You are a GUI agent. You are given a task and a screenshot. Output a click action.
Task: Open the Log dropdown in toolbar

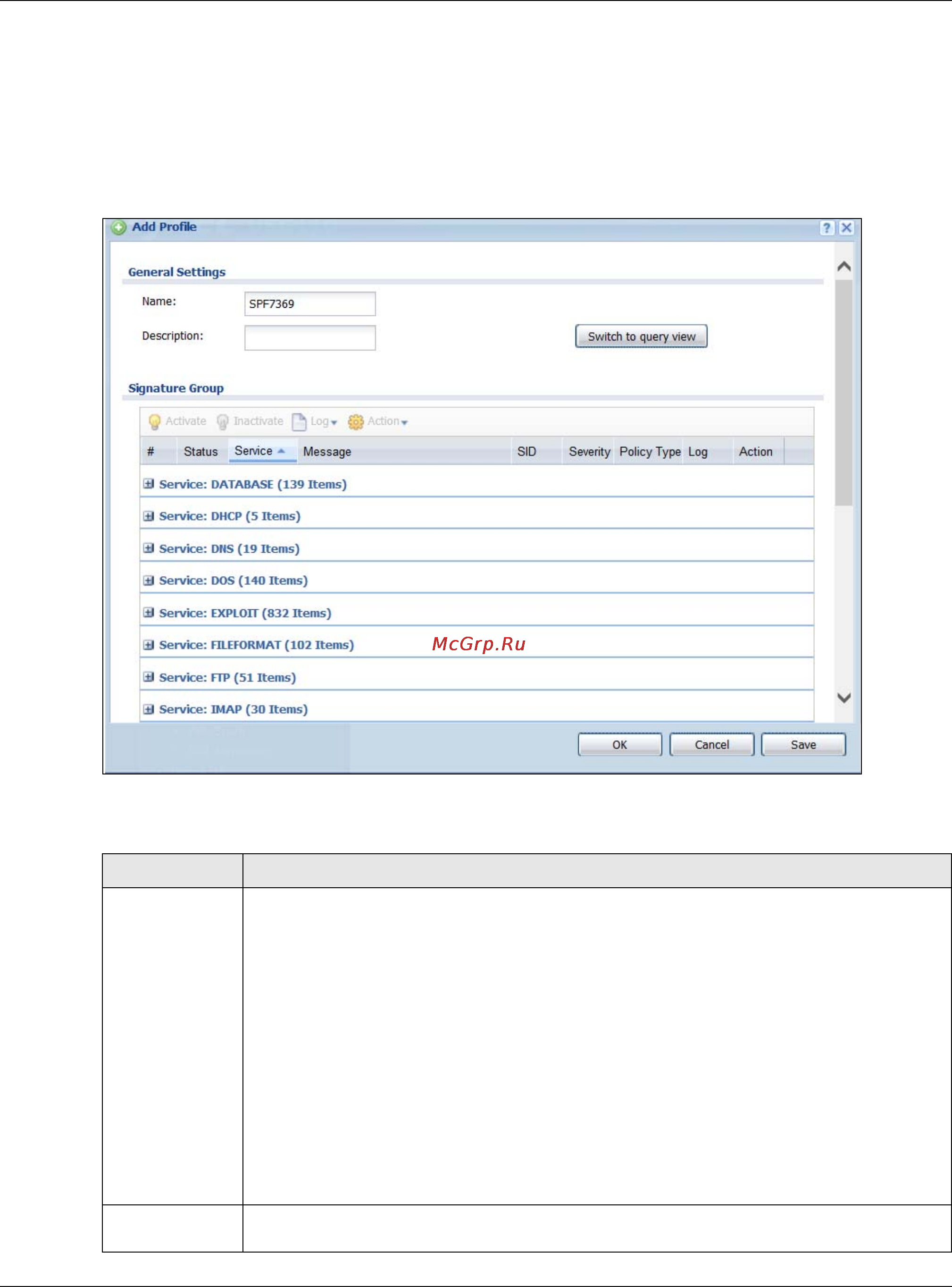pos(315,422)
